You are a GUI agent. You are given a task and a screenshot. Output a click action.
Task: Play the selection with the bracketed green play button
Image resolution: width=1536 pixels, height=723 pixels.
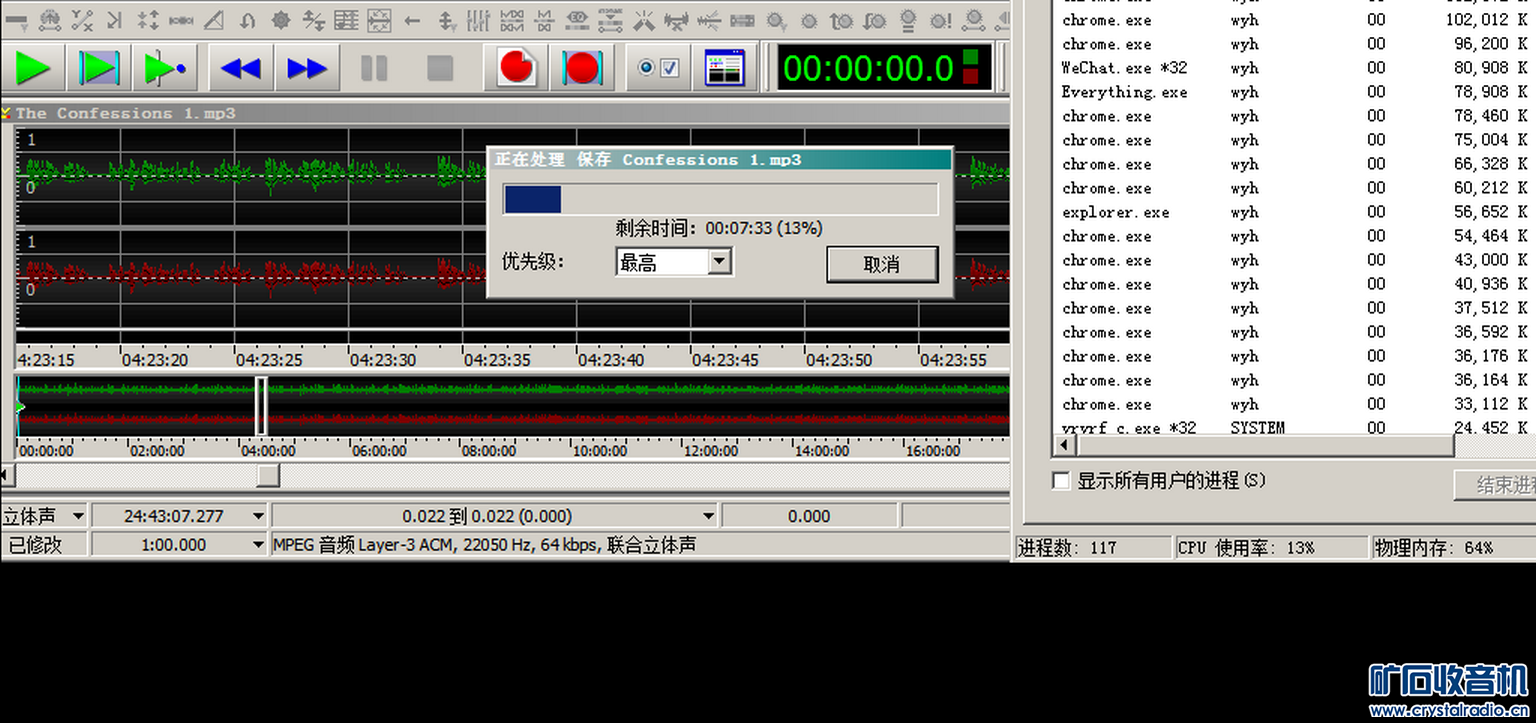coord(99,68)
